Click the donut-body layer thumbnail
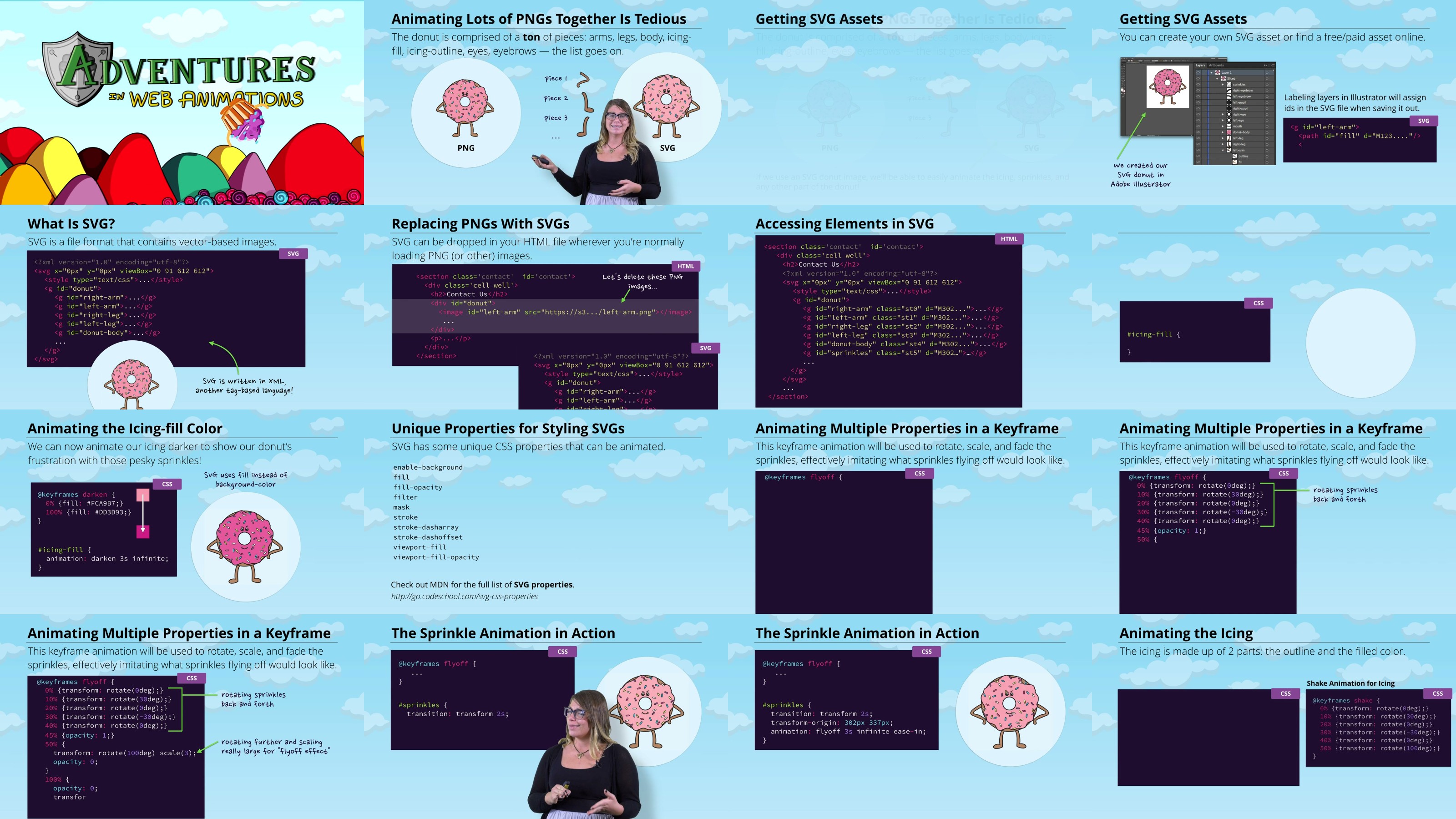Screen dimensions: 1456x819 (x=1229, y=132)
